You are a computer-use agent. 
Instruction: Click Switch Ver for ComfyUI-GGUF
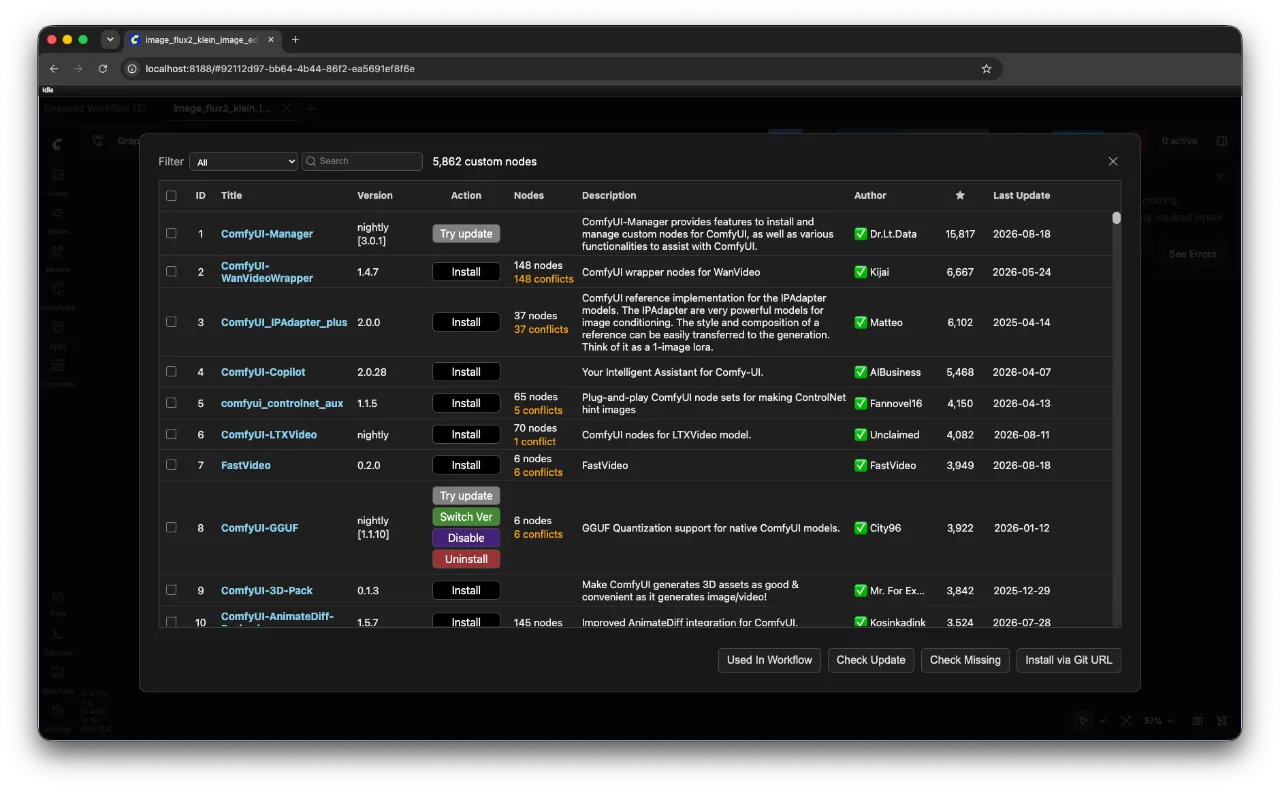(x=466, y=517)
